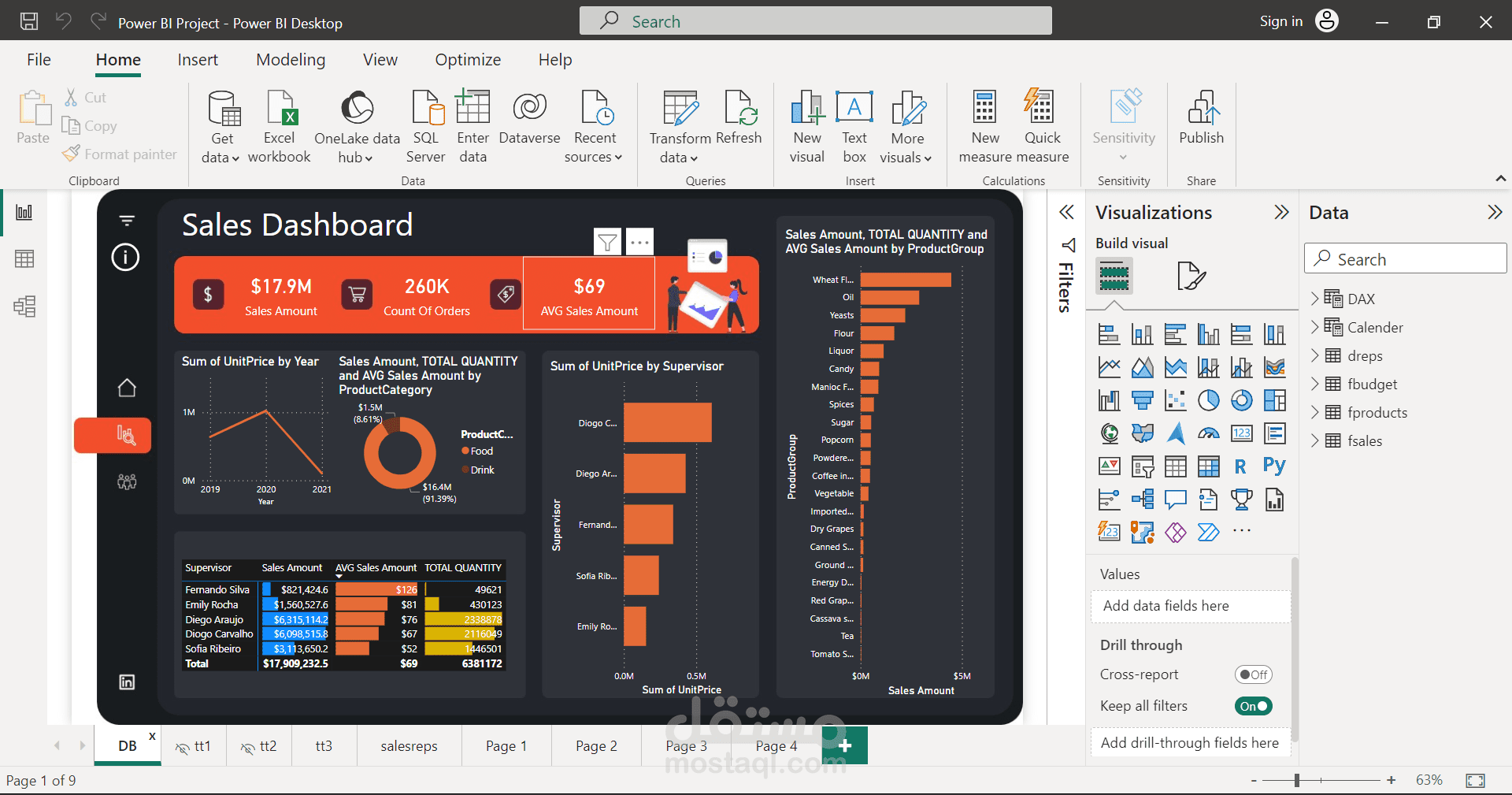This screenshot has width=1512, height=795.
Task: Open the File menu
Action: 39,60
